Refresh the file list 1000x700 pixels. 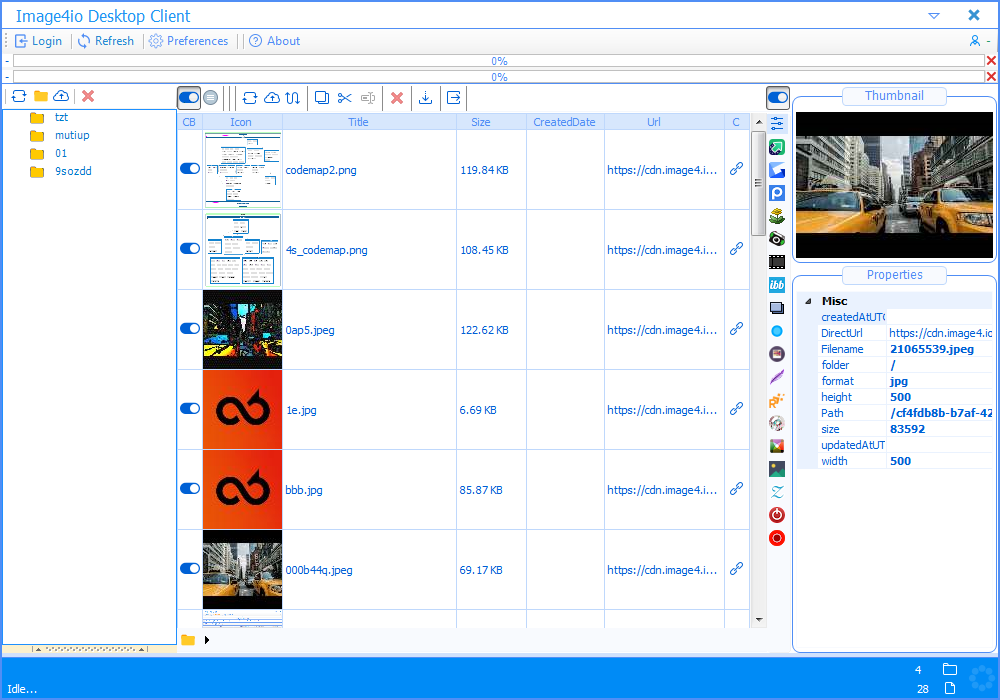pos(250,98)
